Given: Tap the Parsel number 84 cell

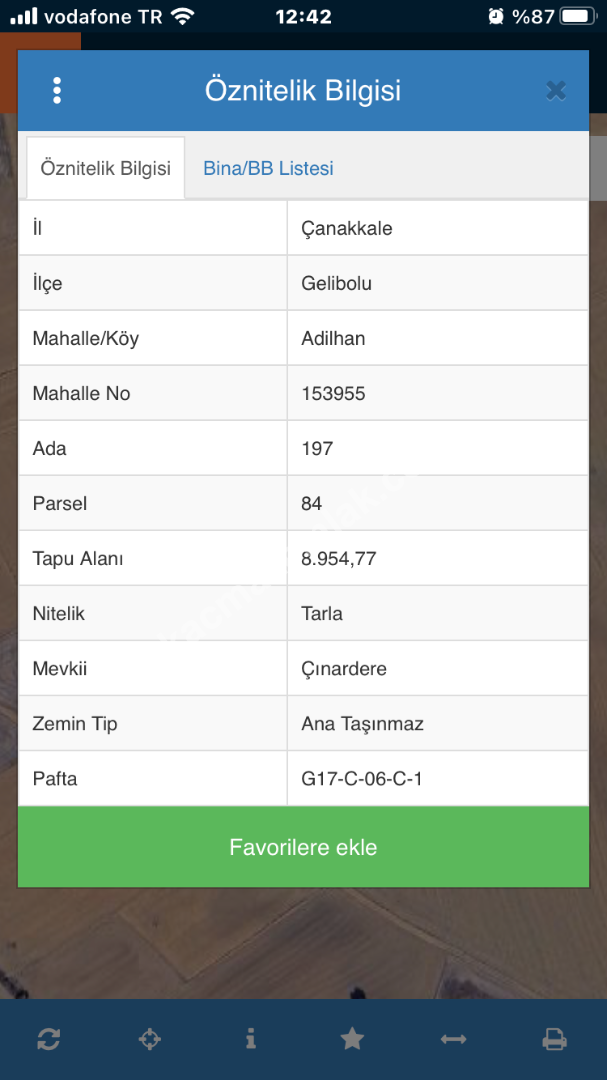Looking at the screenshot, I should pos(312,503).
